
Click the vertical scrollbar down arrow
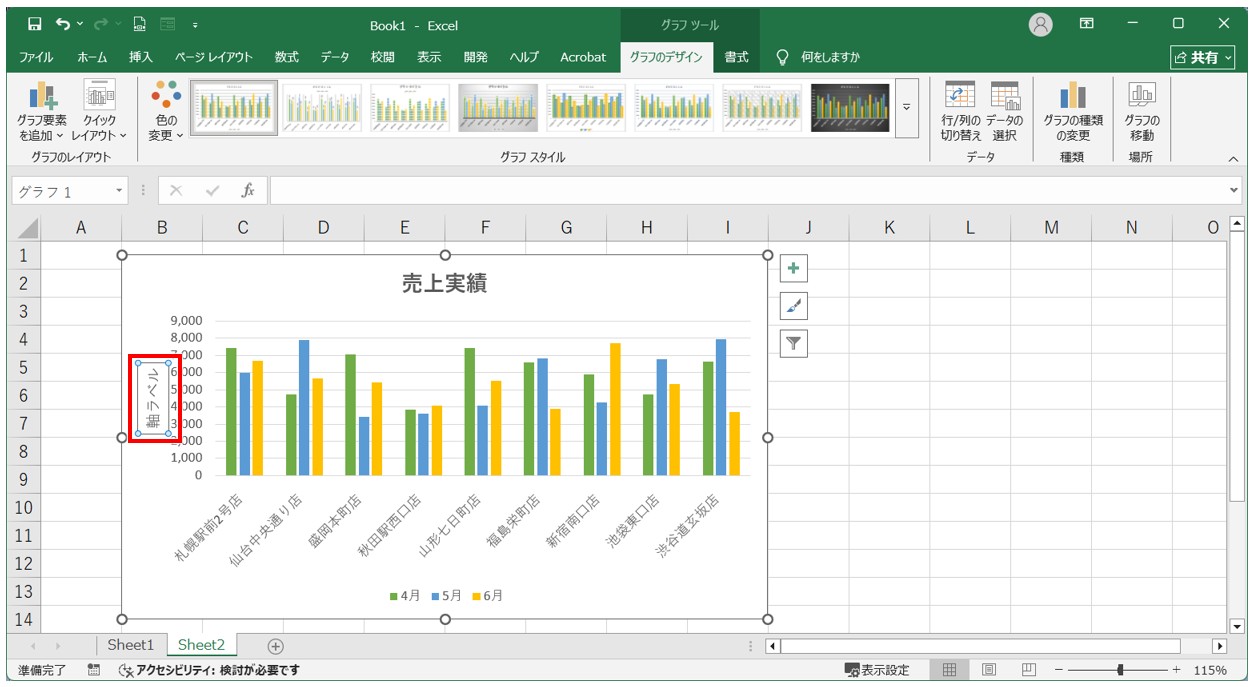pyautogui.click(x=1237, y=626)
